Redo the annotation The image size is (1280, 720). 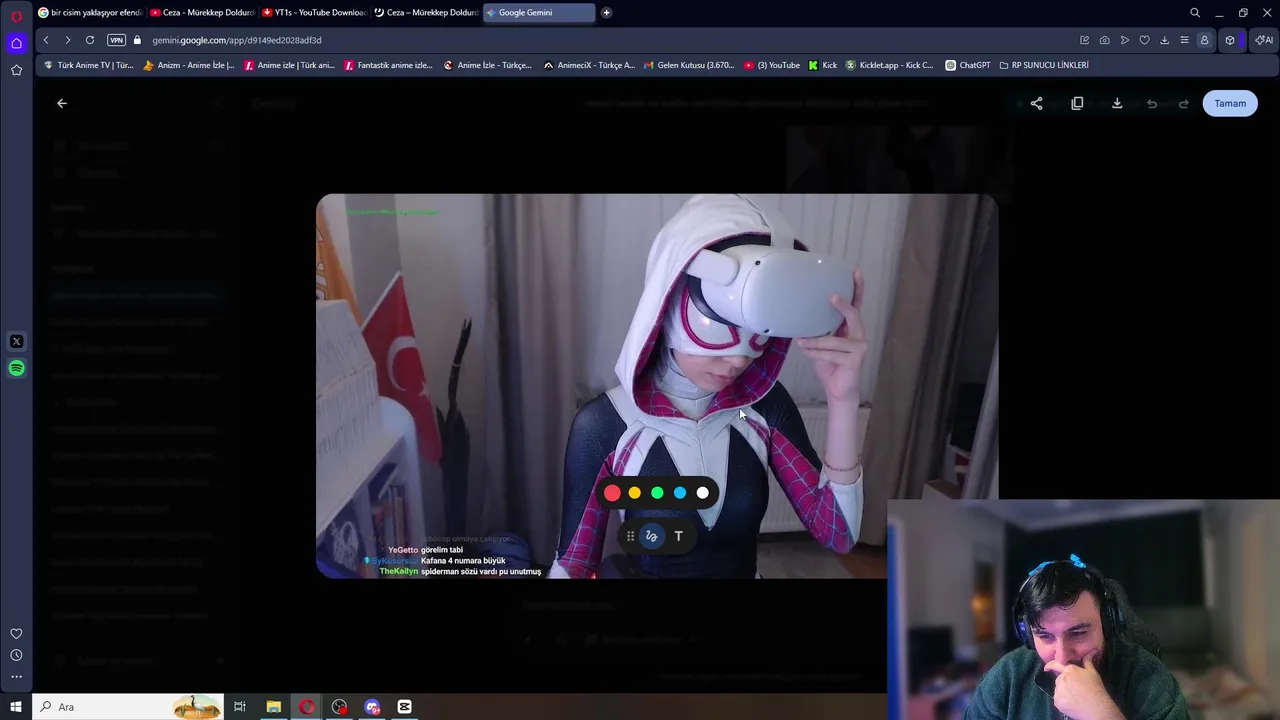[1184, 103]
